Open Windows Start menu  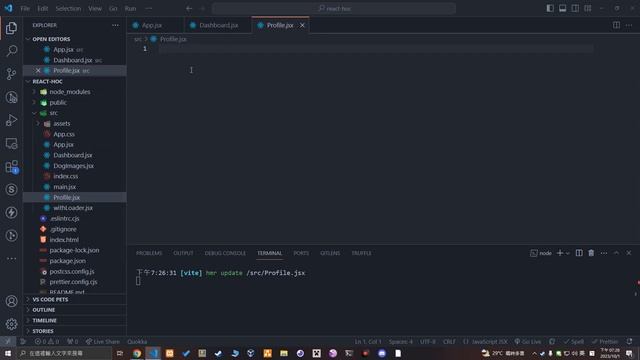[8, 353]
